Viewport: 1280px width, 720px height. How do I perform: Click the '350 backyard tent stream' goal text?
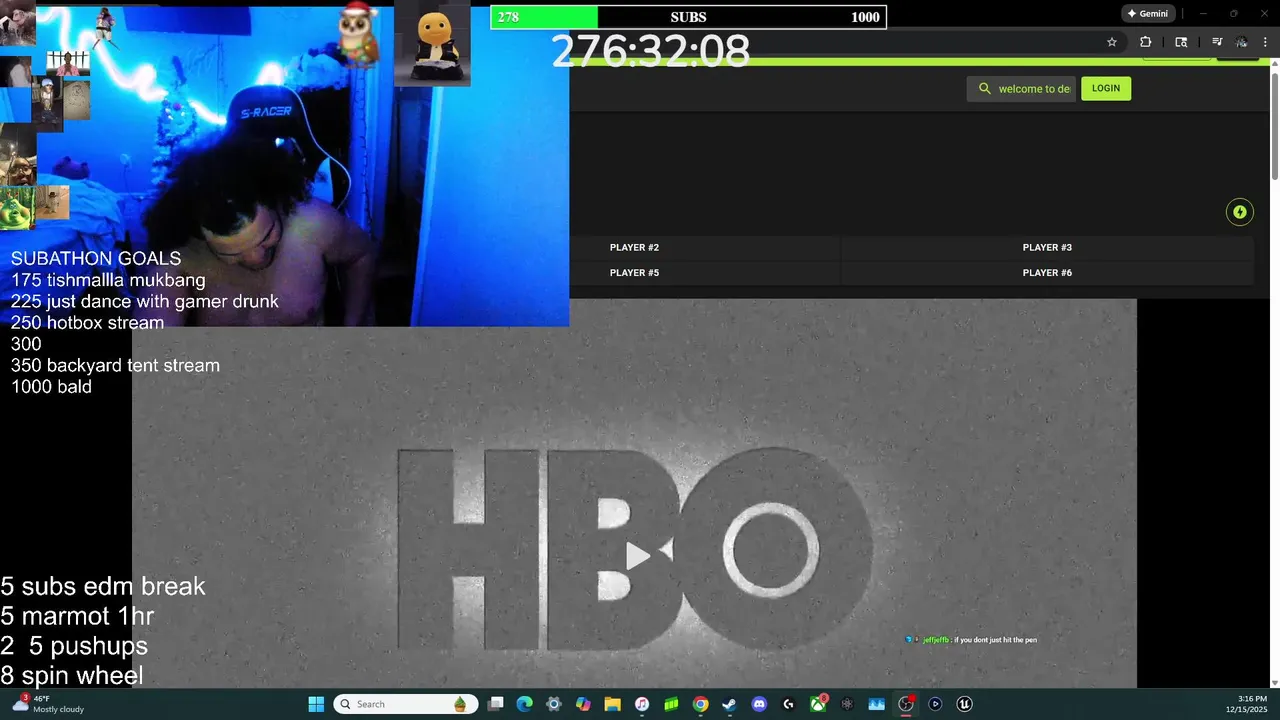[115, 365]
